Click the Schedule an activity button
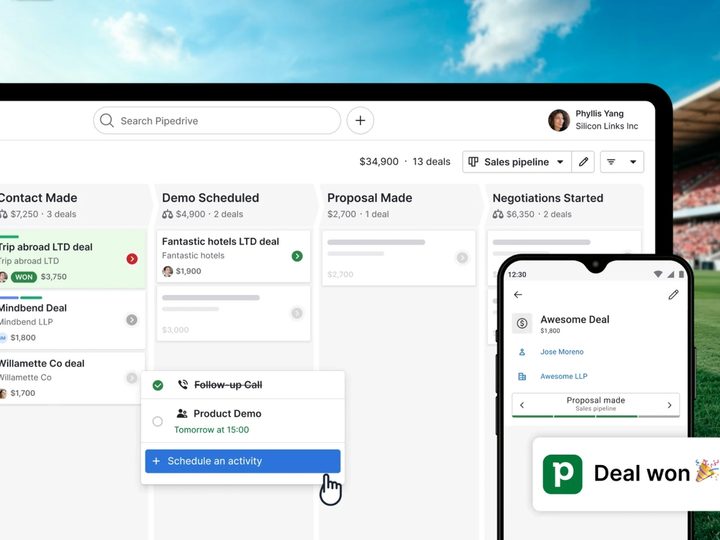Screen dimensions: 720x540 pos(242,461)
